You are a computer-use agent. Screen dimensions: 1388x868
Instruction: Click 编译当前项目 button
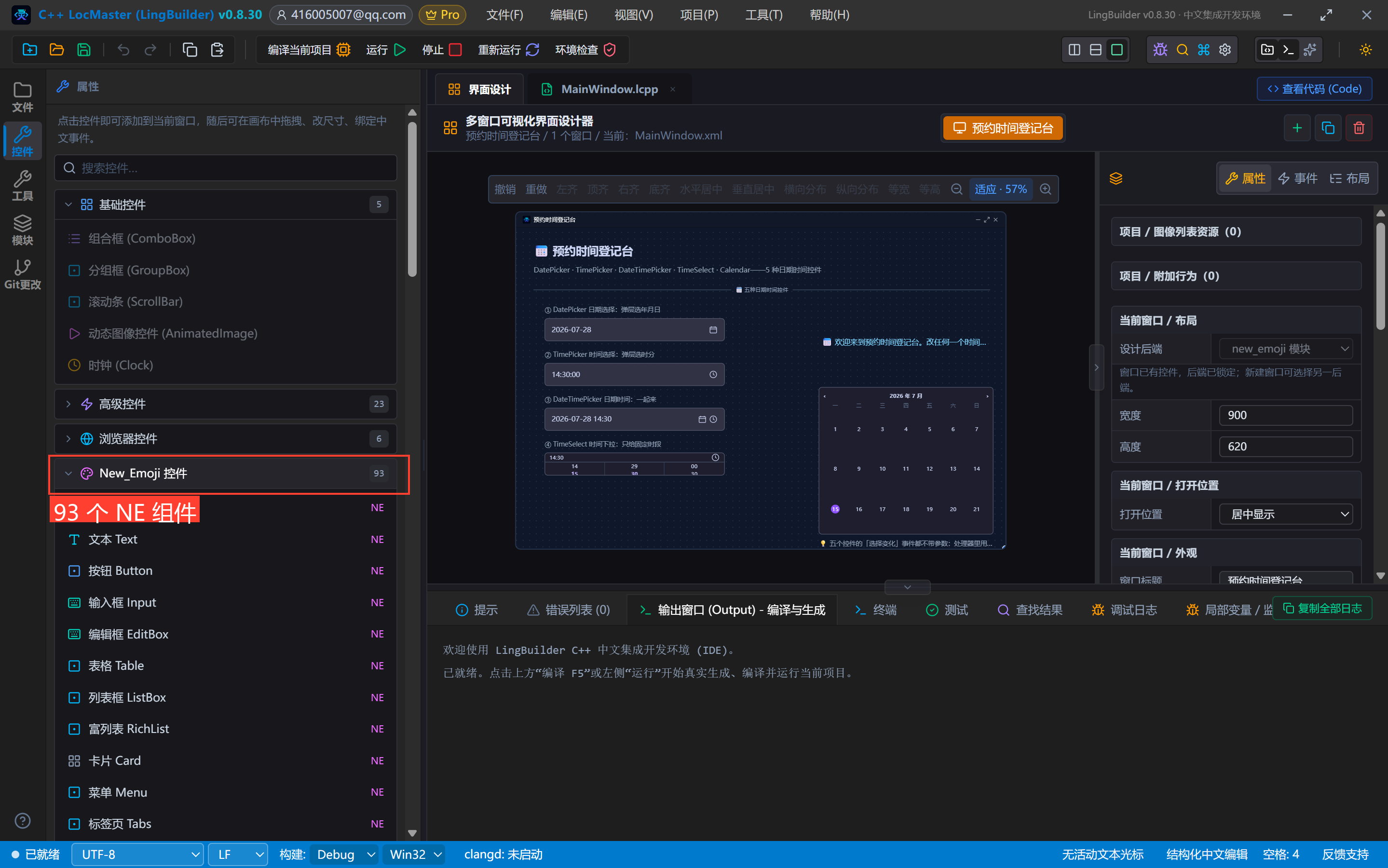(x=309, y=49)
